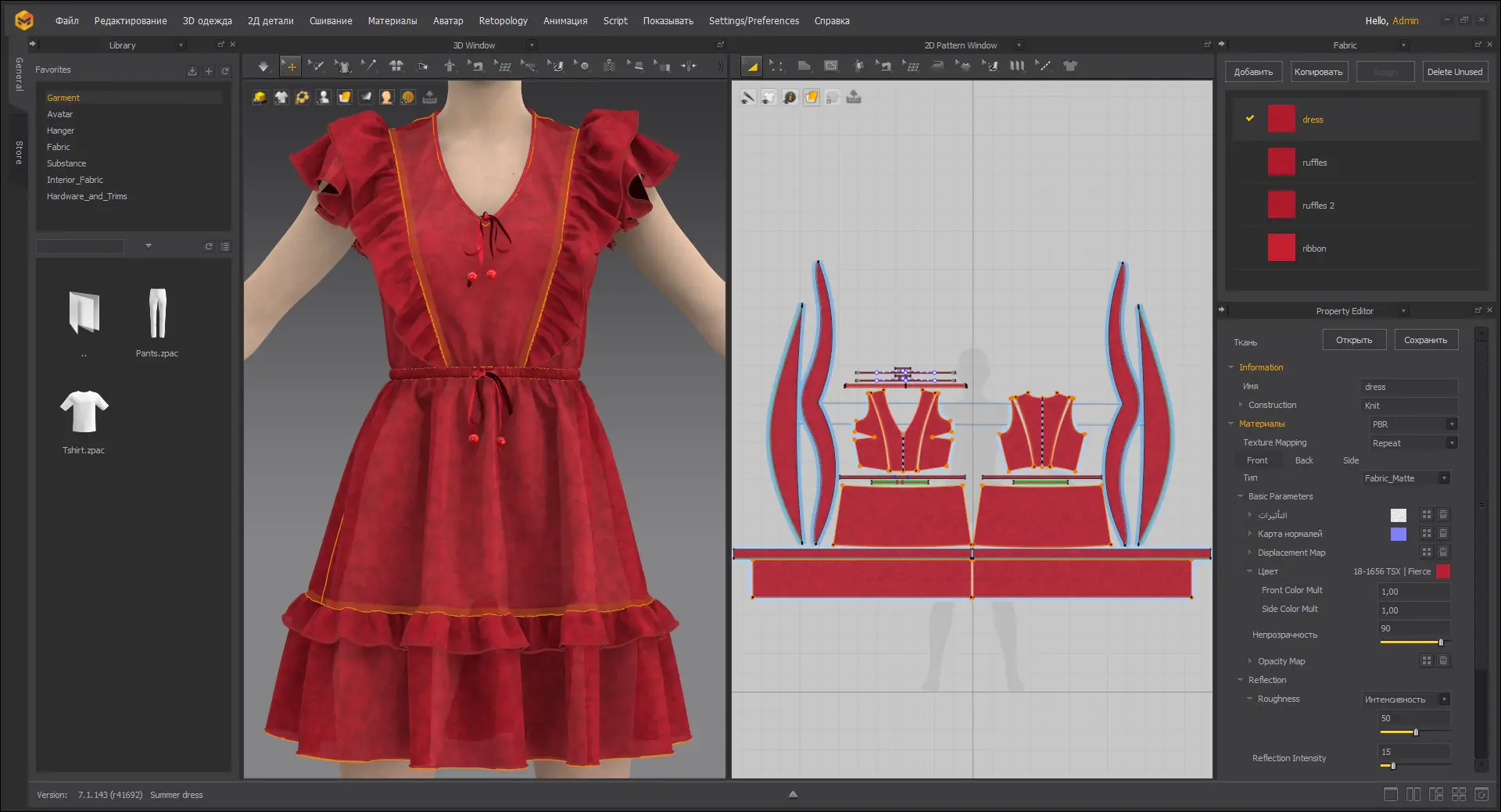Image resolution: width=1501 pixels, height=812 pixels.
Task: Click the T-shirt icon in 2D toolbar
Action: 1070,66
